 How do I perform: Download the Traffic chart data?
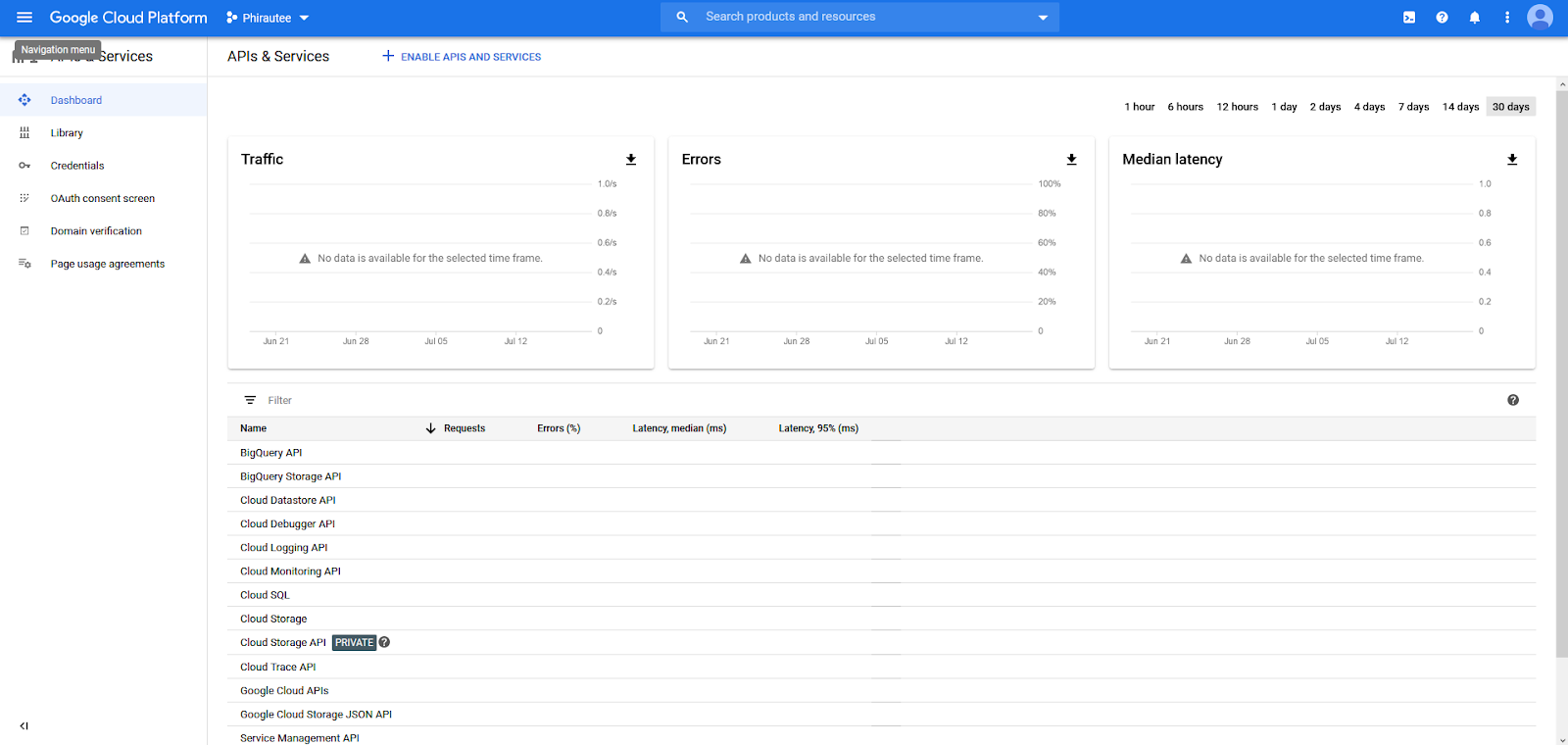click(631, 160)
